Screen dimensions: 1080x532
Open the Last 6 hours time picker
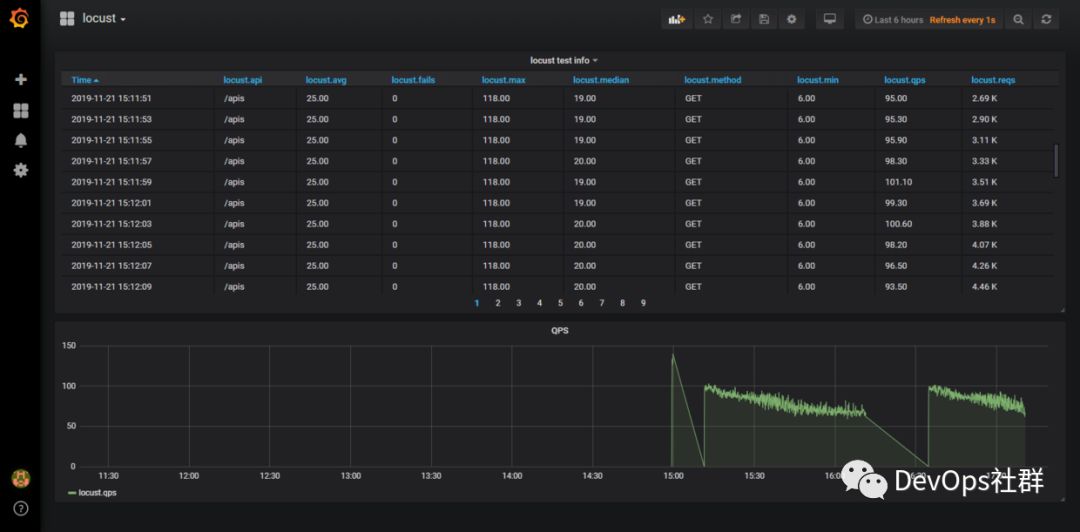pos(892,20)
